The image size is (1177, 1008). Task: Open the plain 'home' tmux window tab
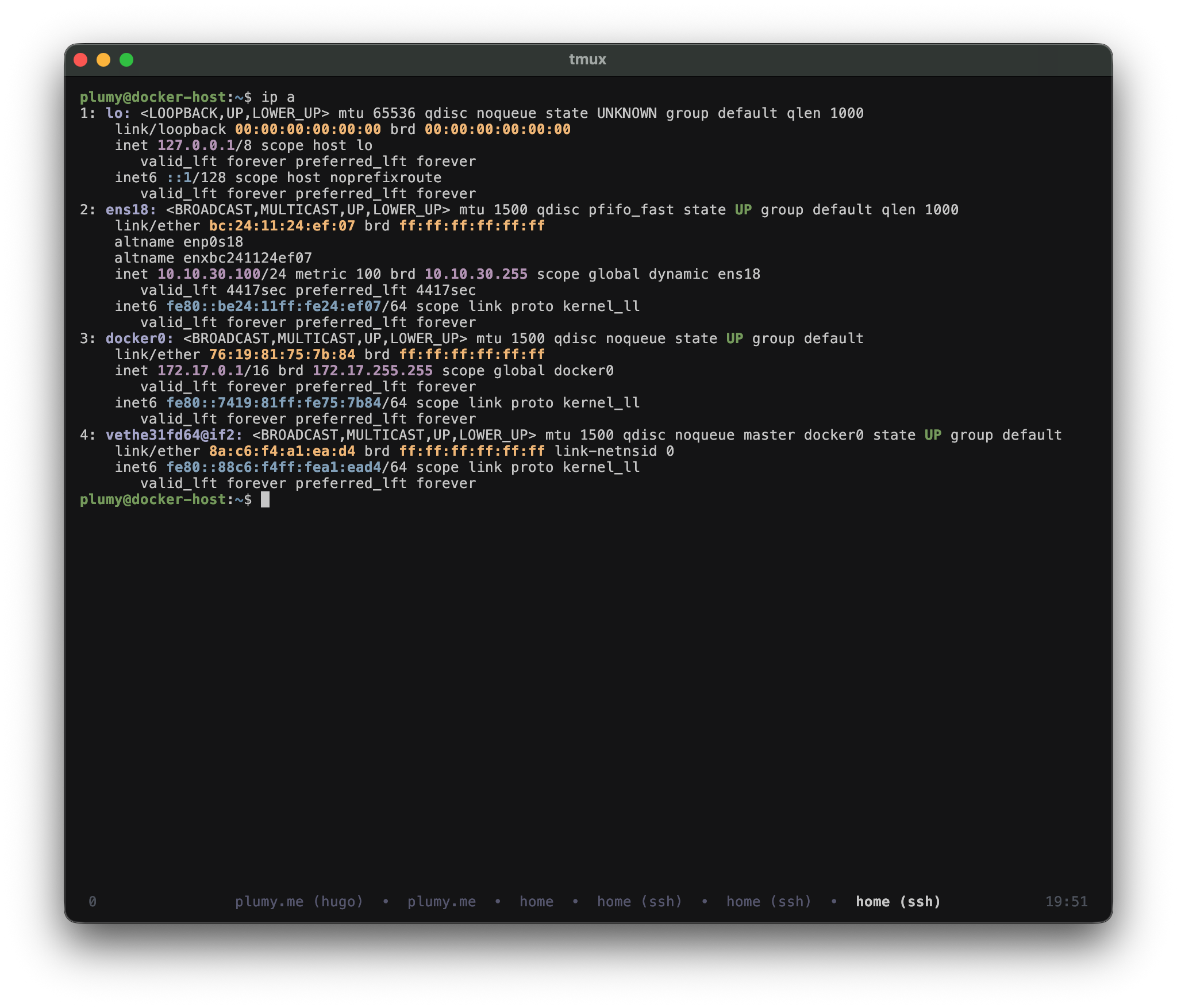coord(536,901)
